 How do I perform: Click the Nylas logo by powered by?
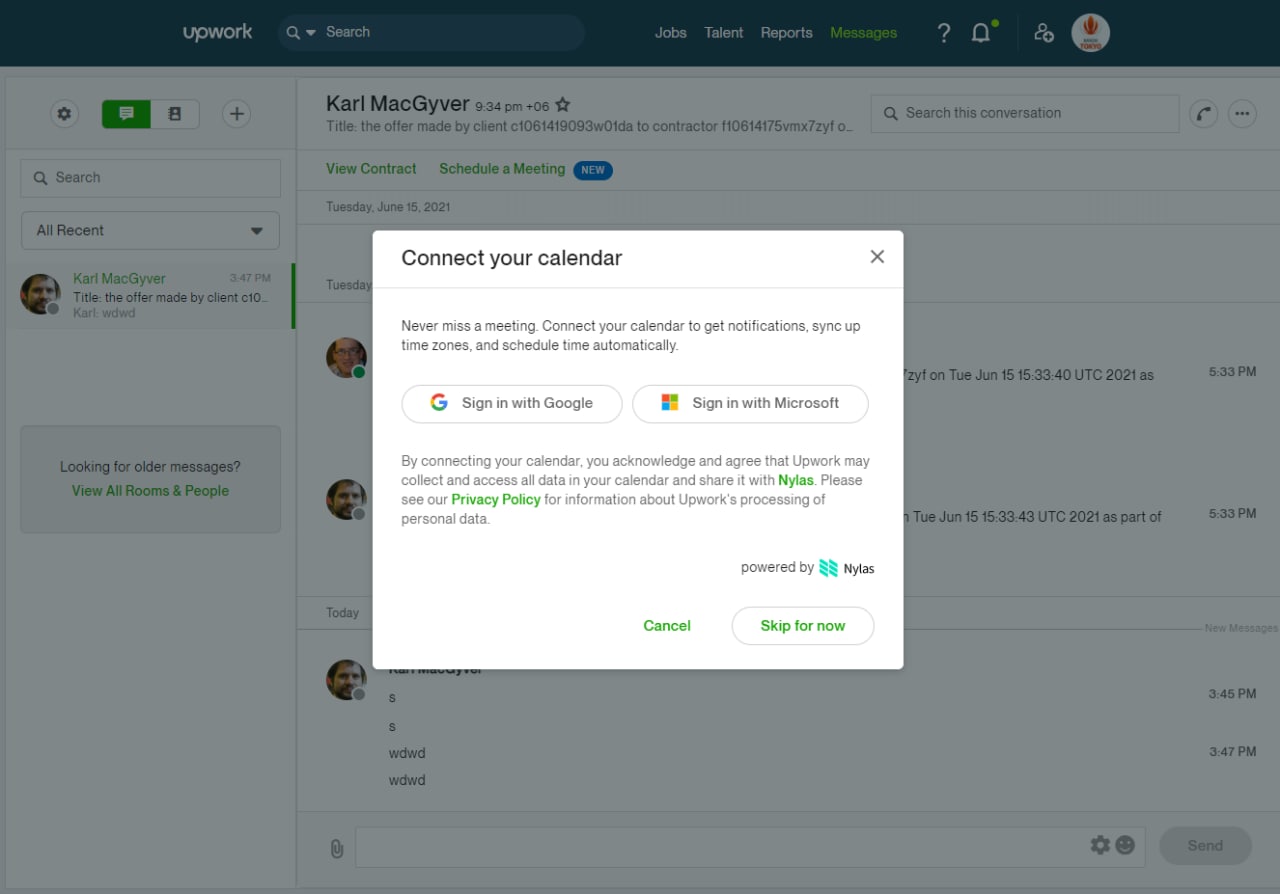[846, 568]
